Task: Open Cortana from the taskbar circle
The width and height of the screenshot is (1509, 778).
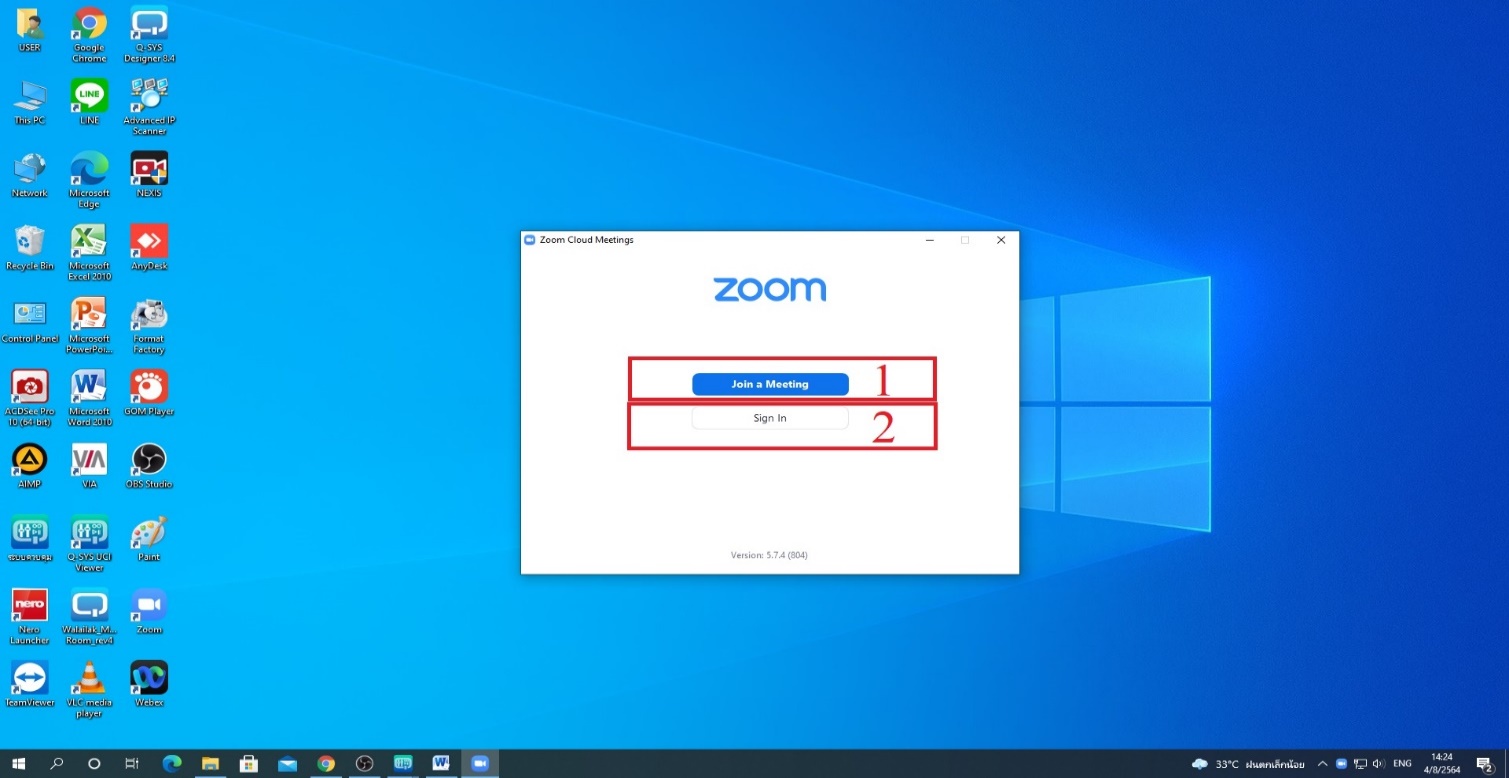Action: 94,764
